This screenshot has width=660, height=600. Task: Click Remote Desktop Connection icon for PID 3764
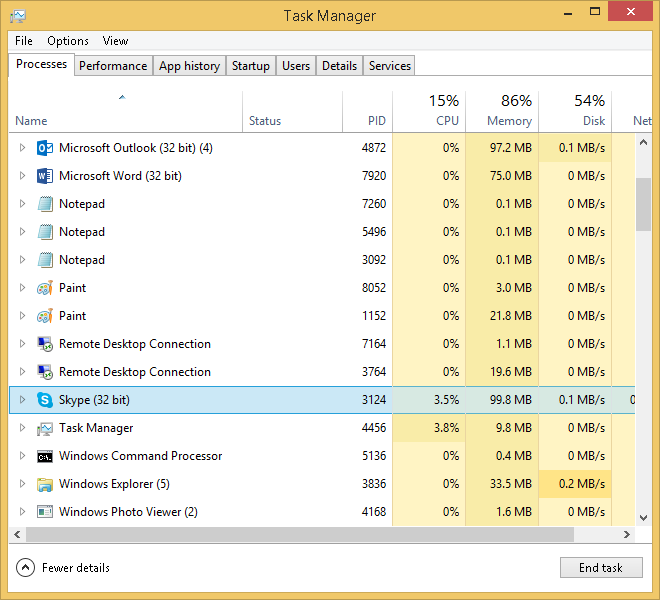click(45, 372)
